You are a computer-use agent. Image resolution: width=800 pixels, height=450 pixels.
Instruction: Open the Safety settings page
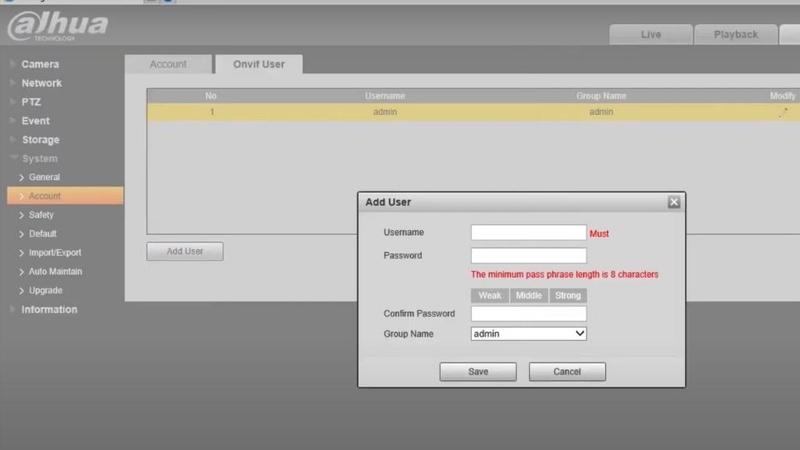(x=41, y=215)
